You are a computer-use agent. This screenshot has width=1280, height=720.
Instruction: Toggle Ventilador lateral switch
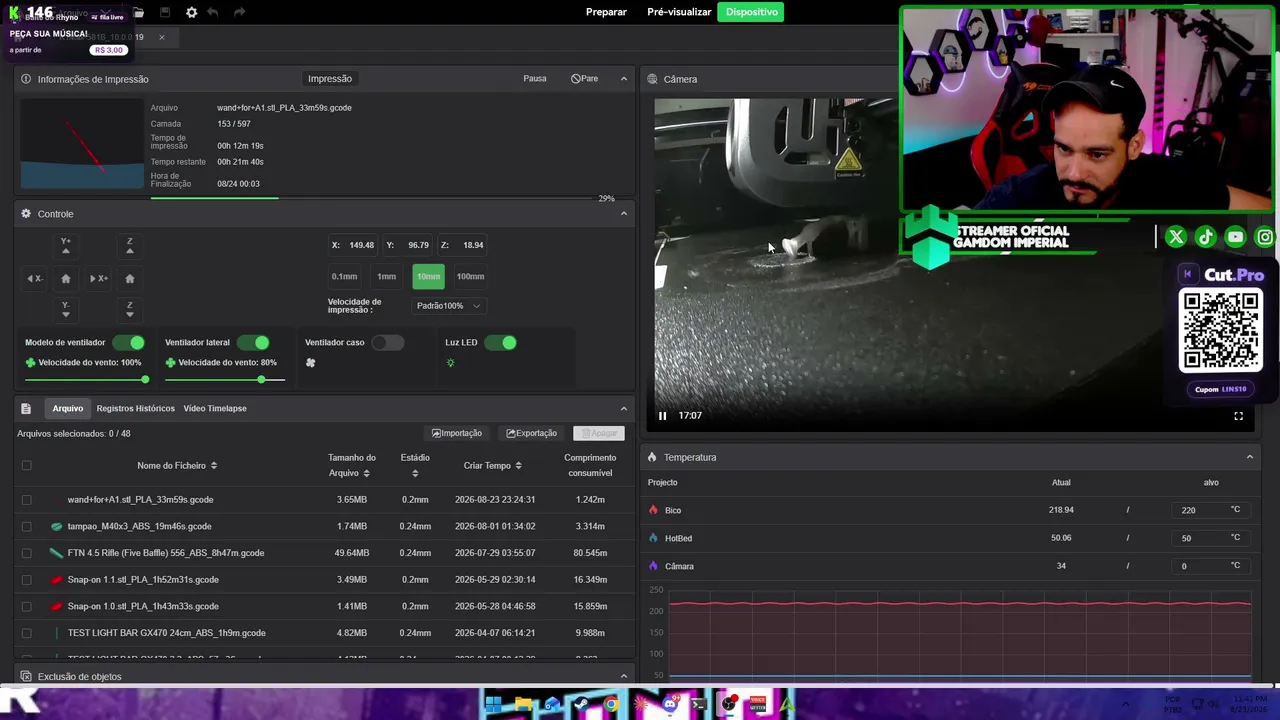(253, 343)
